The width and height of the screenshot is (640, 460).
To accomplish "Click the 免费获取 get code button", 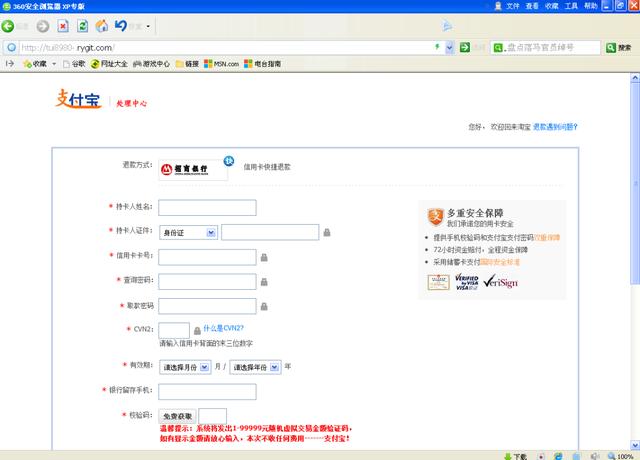I will tap(177, 416).
